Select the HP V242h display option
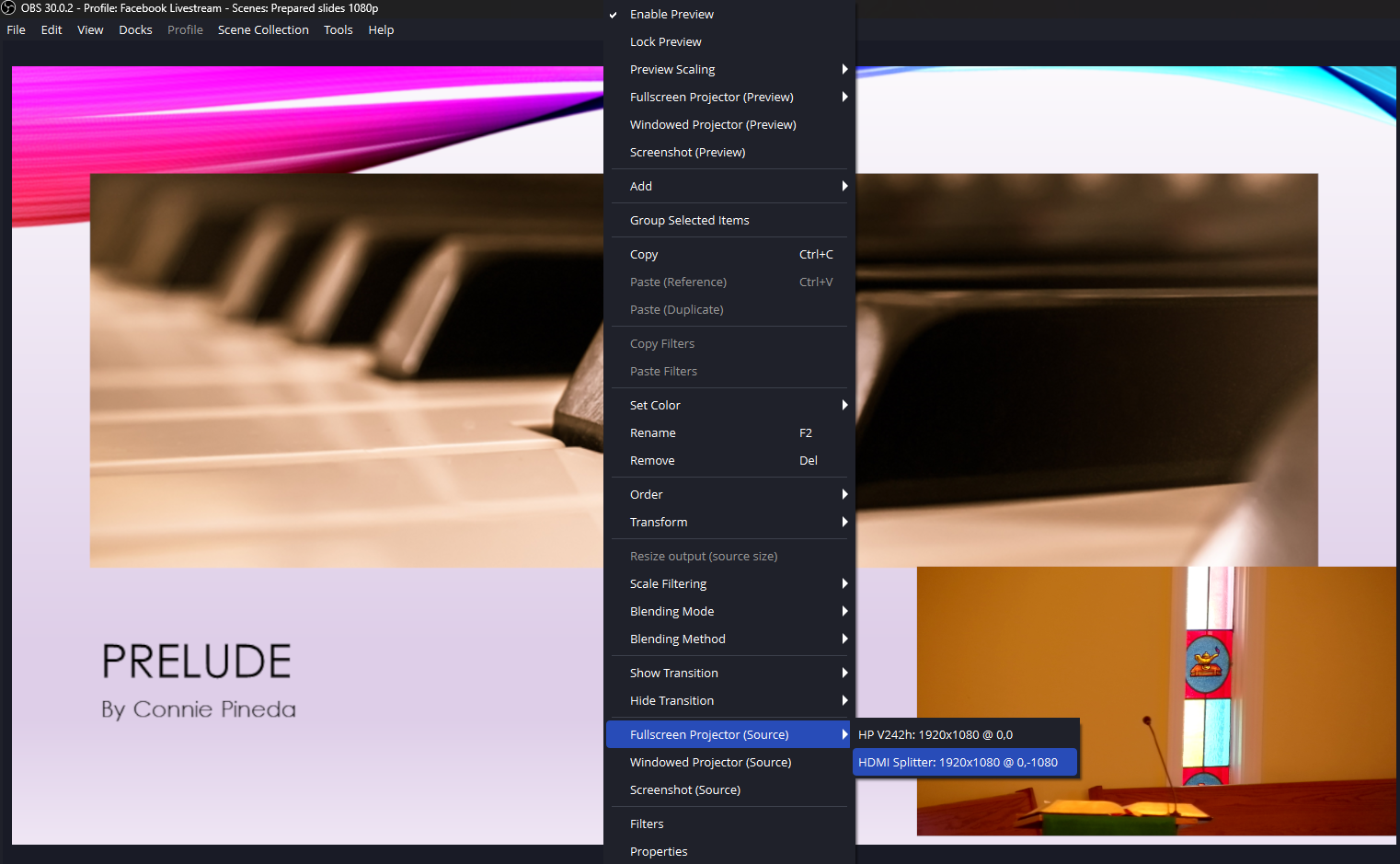The height and width of the screenshot is (864, 1400). click(x=935, y=734)
